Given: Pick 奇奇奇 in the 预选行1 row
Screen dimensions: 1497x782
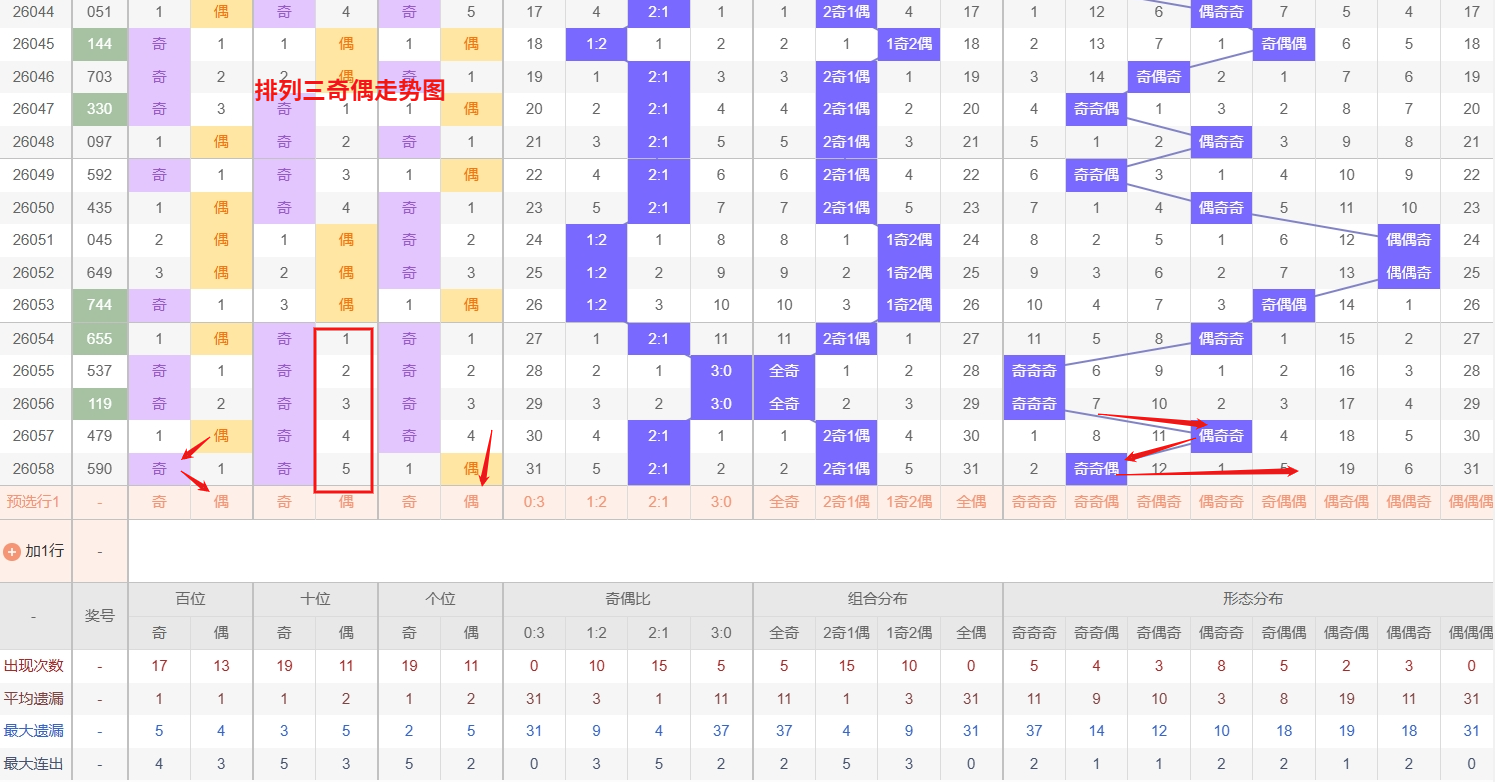Looking at the screenshot, I should coord(1034,502).
